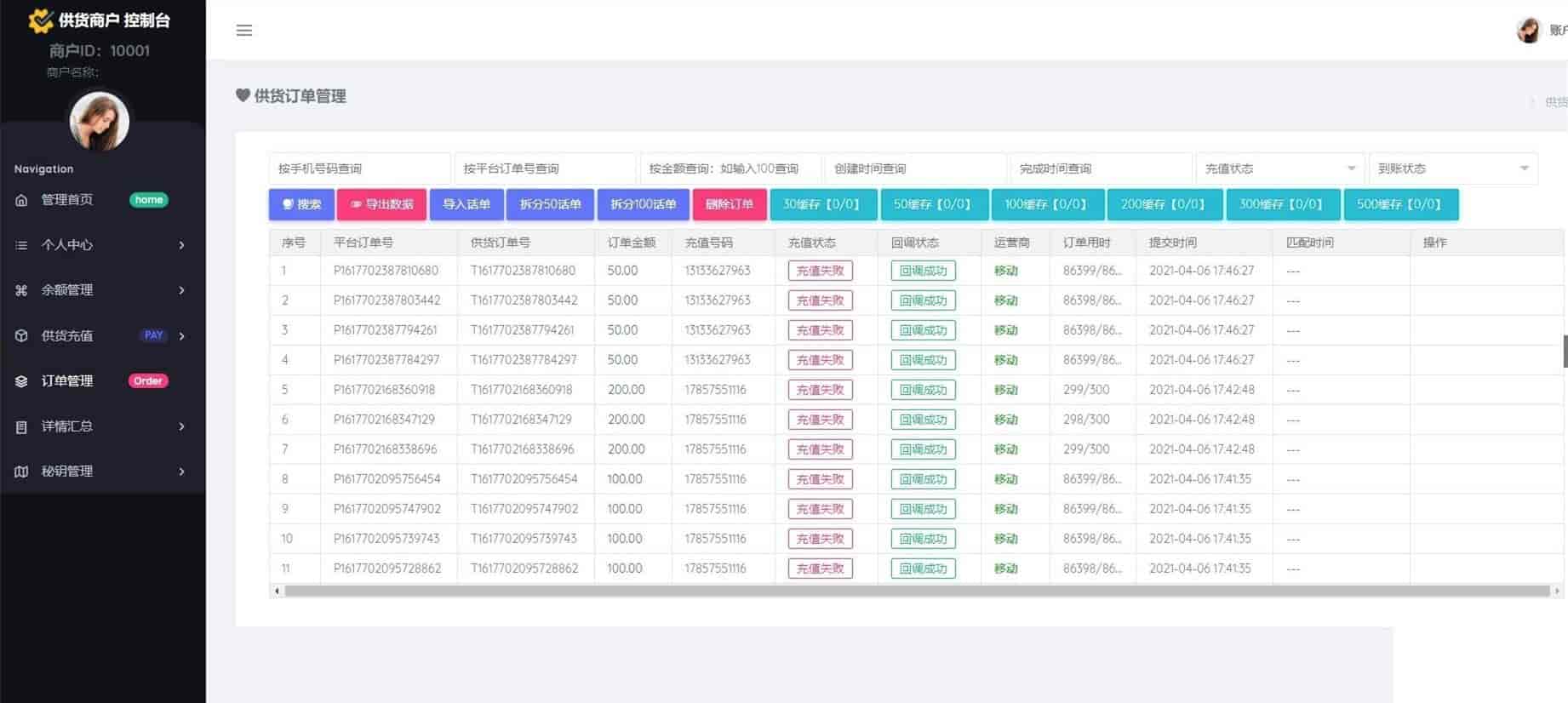Open 订单管理 menu item
This screenshot has width=1568, height=703.
tap(68, 381)
